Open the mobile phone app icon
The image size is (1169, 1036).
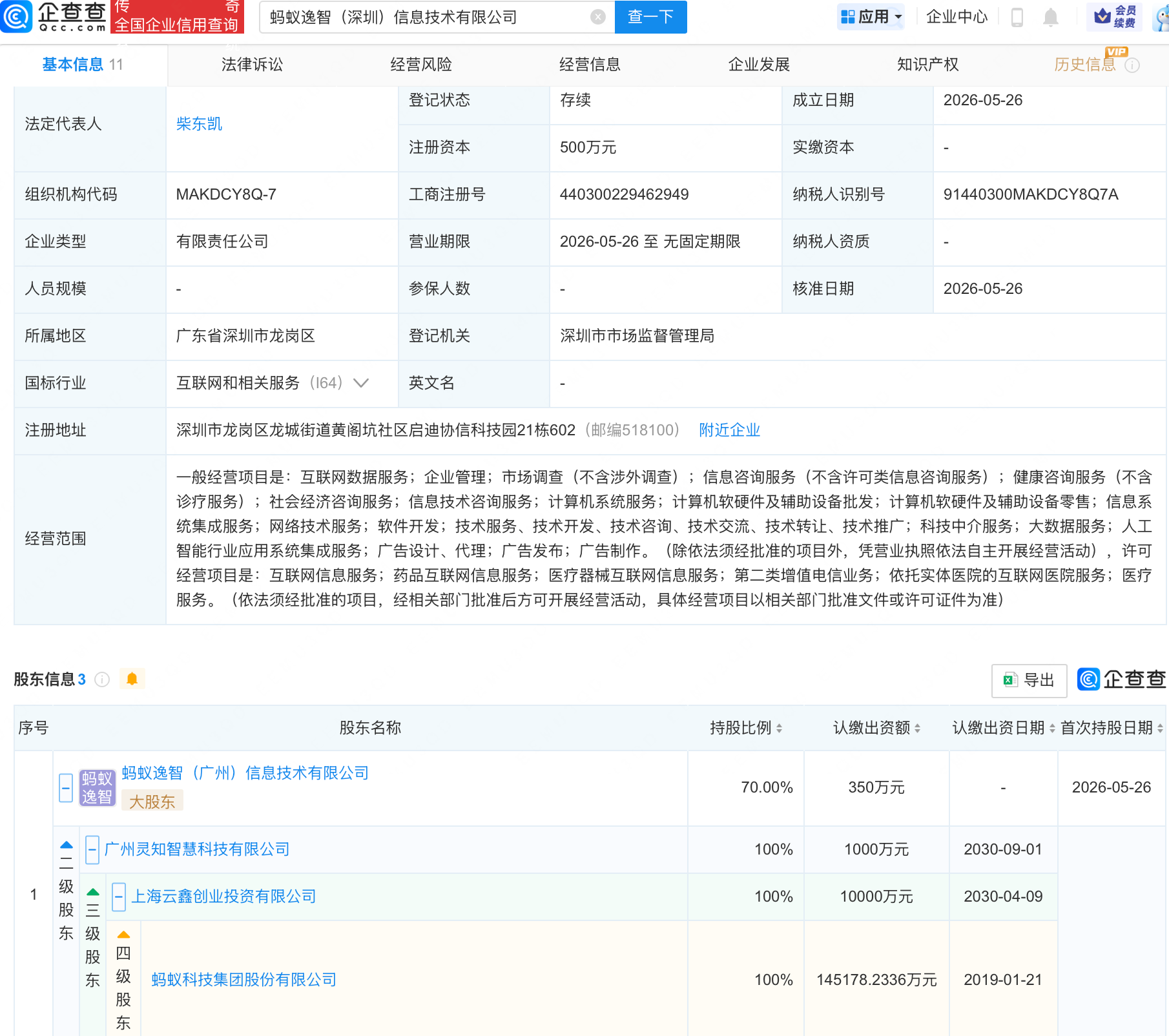1017,17
